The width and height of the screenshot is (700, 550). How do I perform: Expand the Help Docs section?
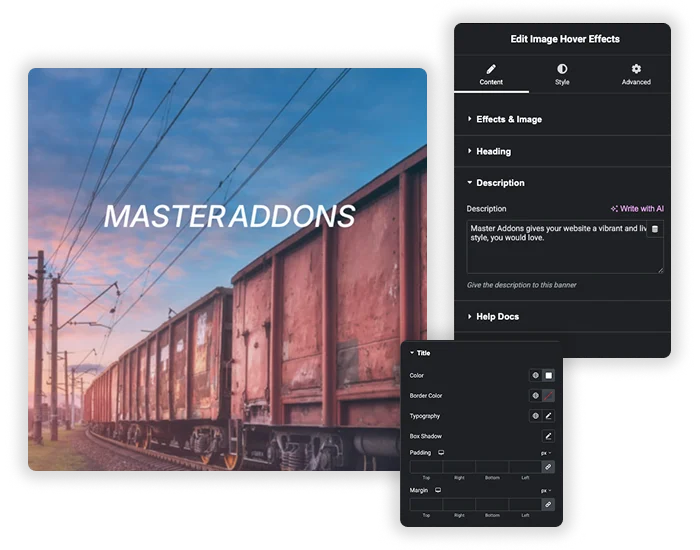pos(562,317)
